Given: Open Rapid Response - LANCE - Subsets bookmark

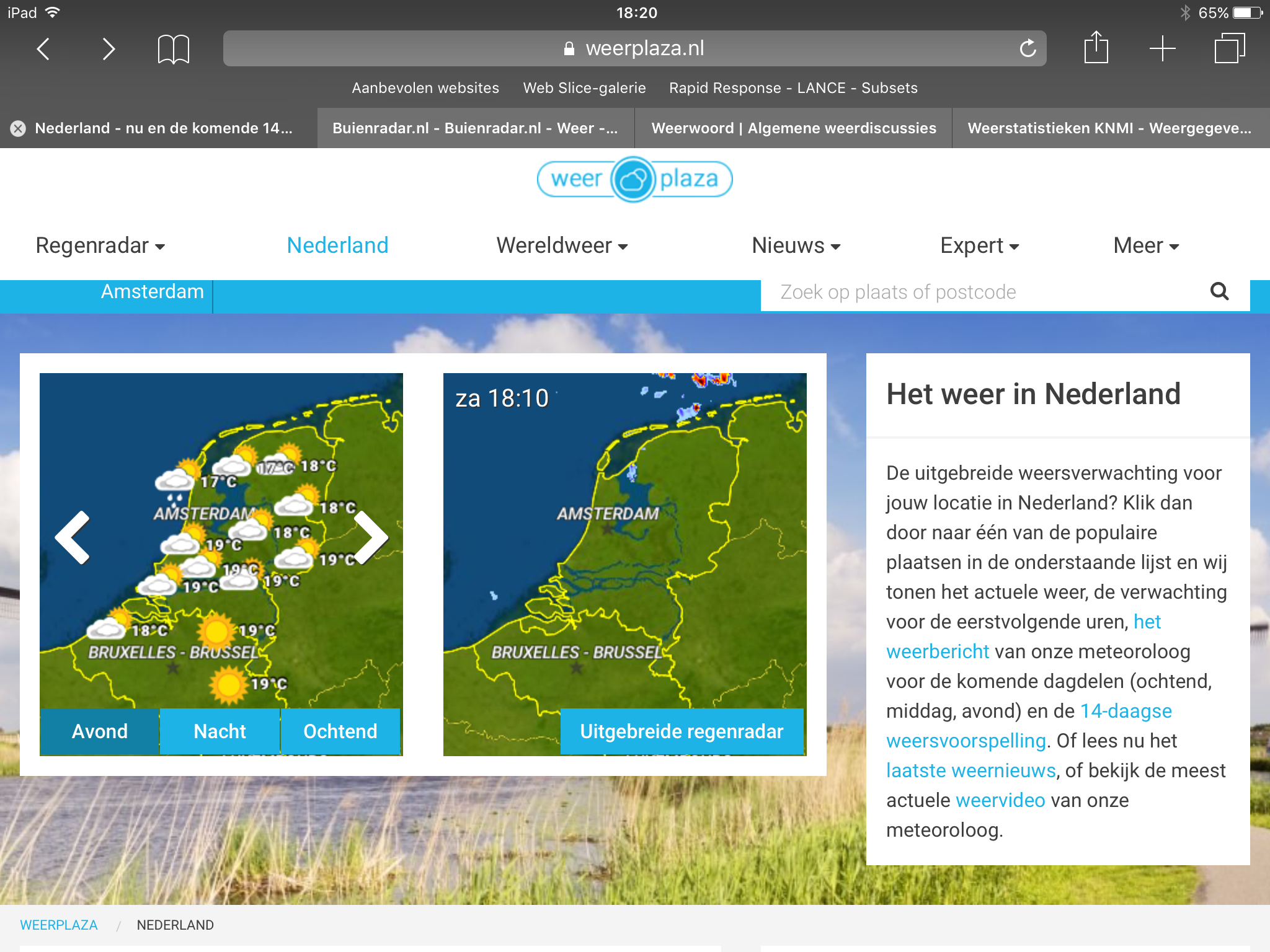Looking at the screenshot, I should (x=793, y=88).
